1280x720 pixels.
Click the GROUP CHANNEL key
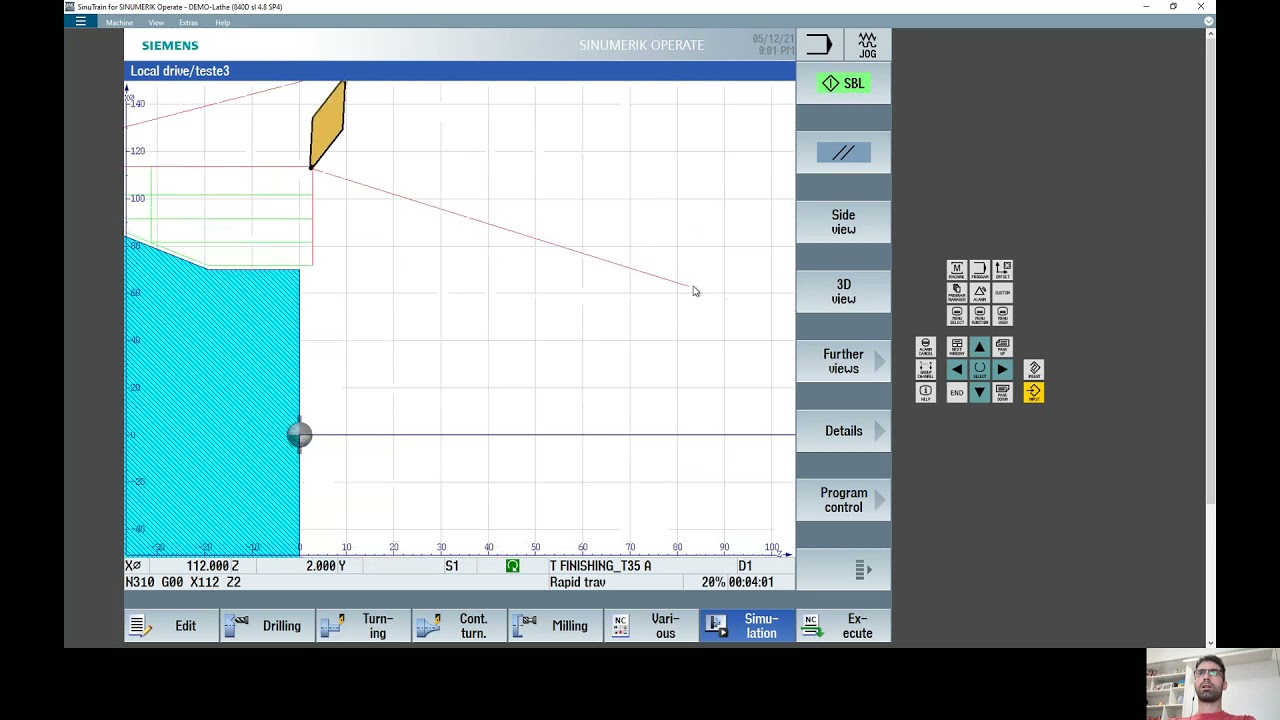click(x=926, y=370)
